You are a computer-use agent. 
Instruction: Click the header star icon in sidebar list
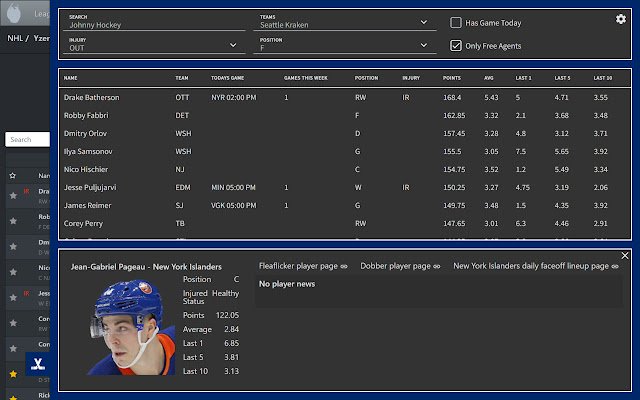tap(13, 176)
